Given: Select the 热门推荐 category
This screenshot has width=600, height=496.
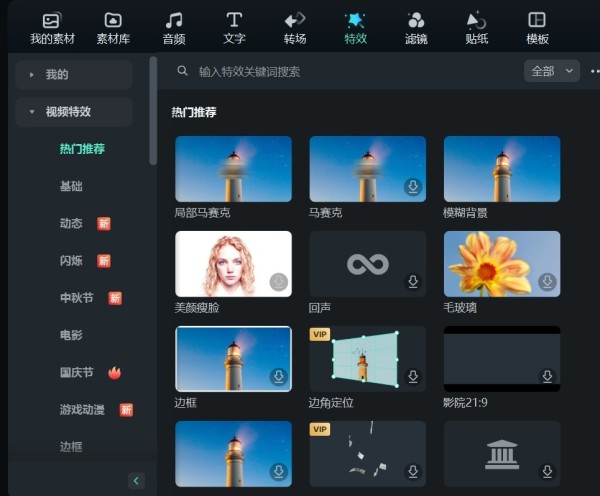Looking at the screenshot, I should (82, 148).
